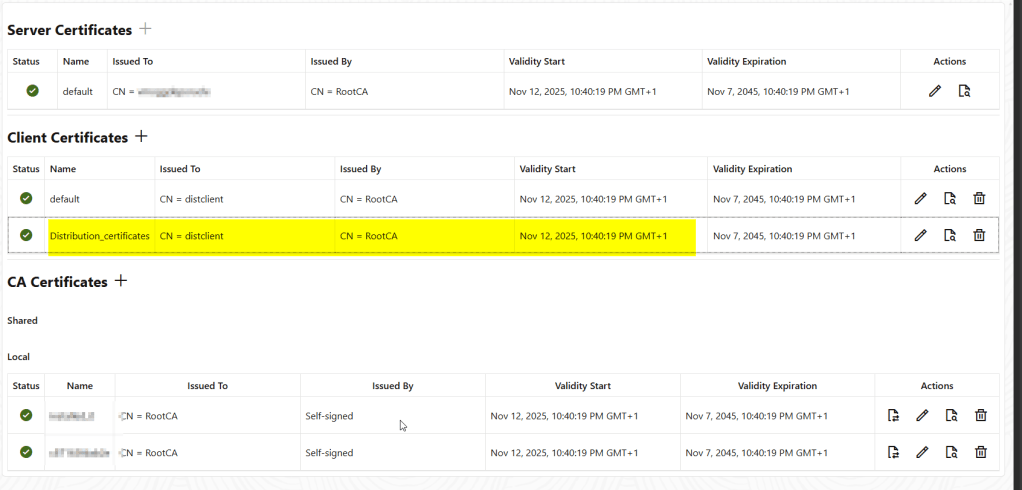Open details for default client certificate
The image size is (1022, 490).
950,198
